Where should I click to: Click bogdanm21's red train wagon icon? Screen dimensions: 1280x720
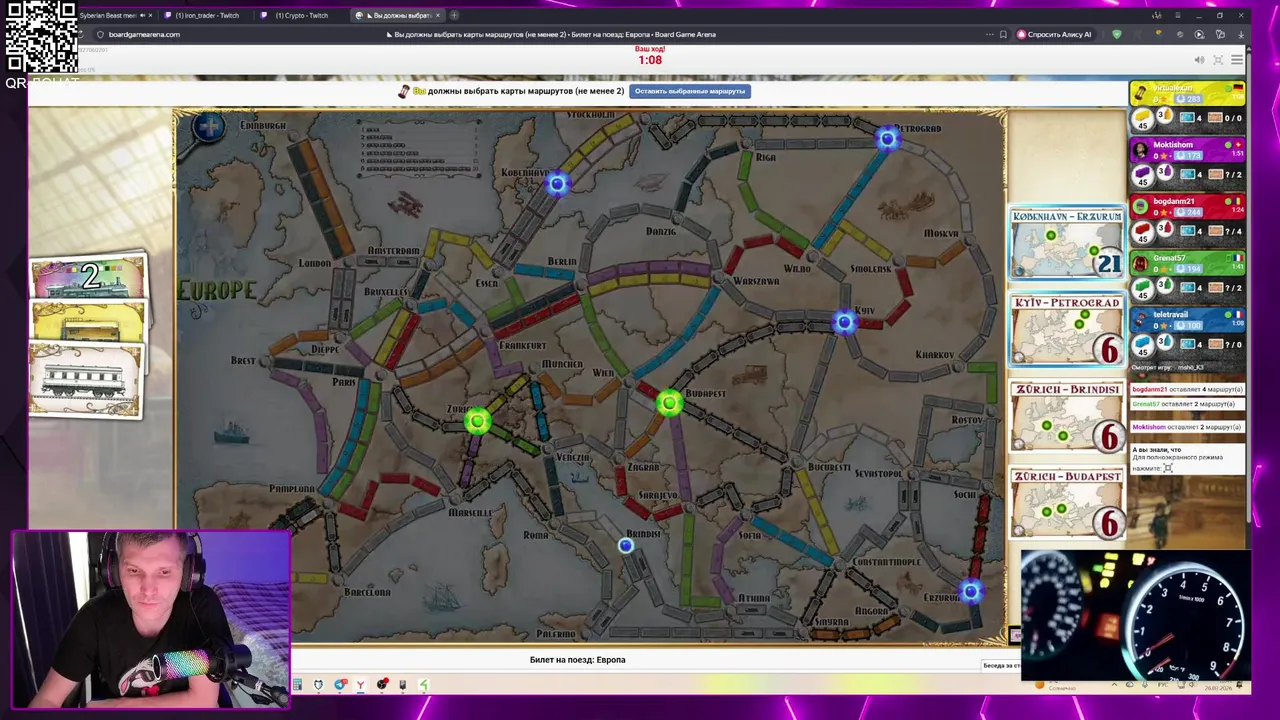coord(1141,230)
